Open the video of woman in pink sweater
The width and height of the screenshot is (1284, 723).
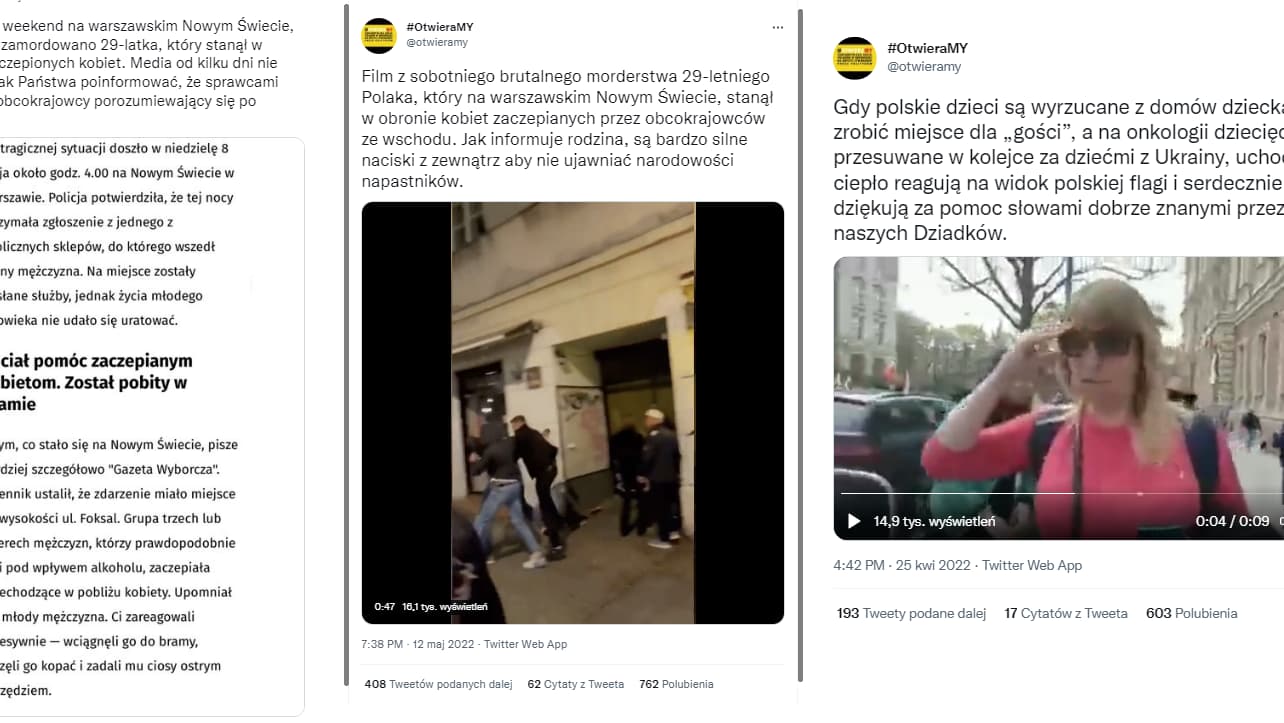(1059, 398)
